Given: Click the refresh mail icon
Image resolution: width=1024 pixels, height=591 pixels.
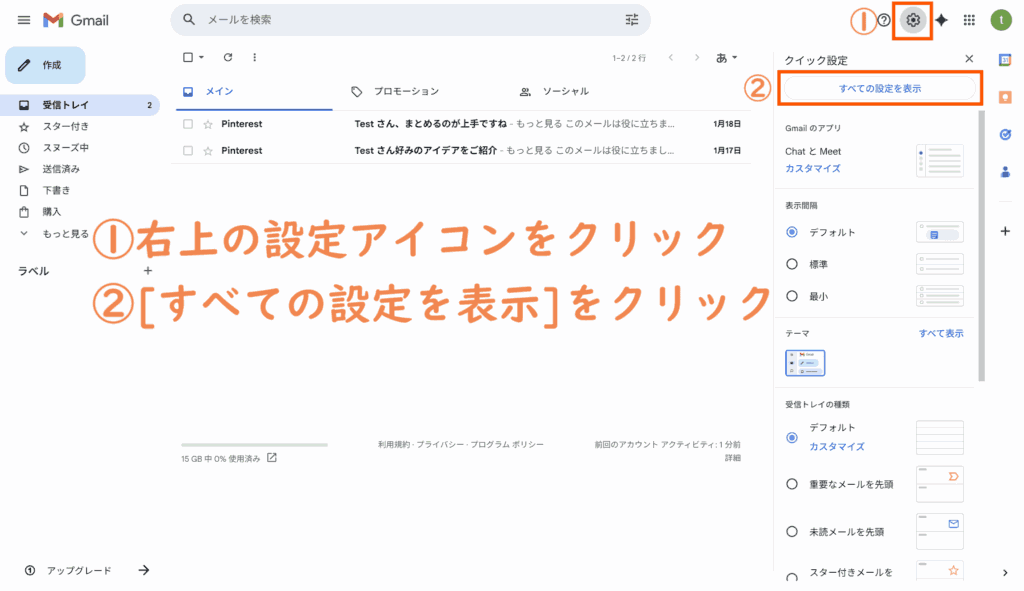Looking at the screenshot, I should tap(228, 58).
